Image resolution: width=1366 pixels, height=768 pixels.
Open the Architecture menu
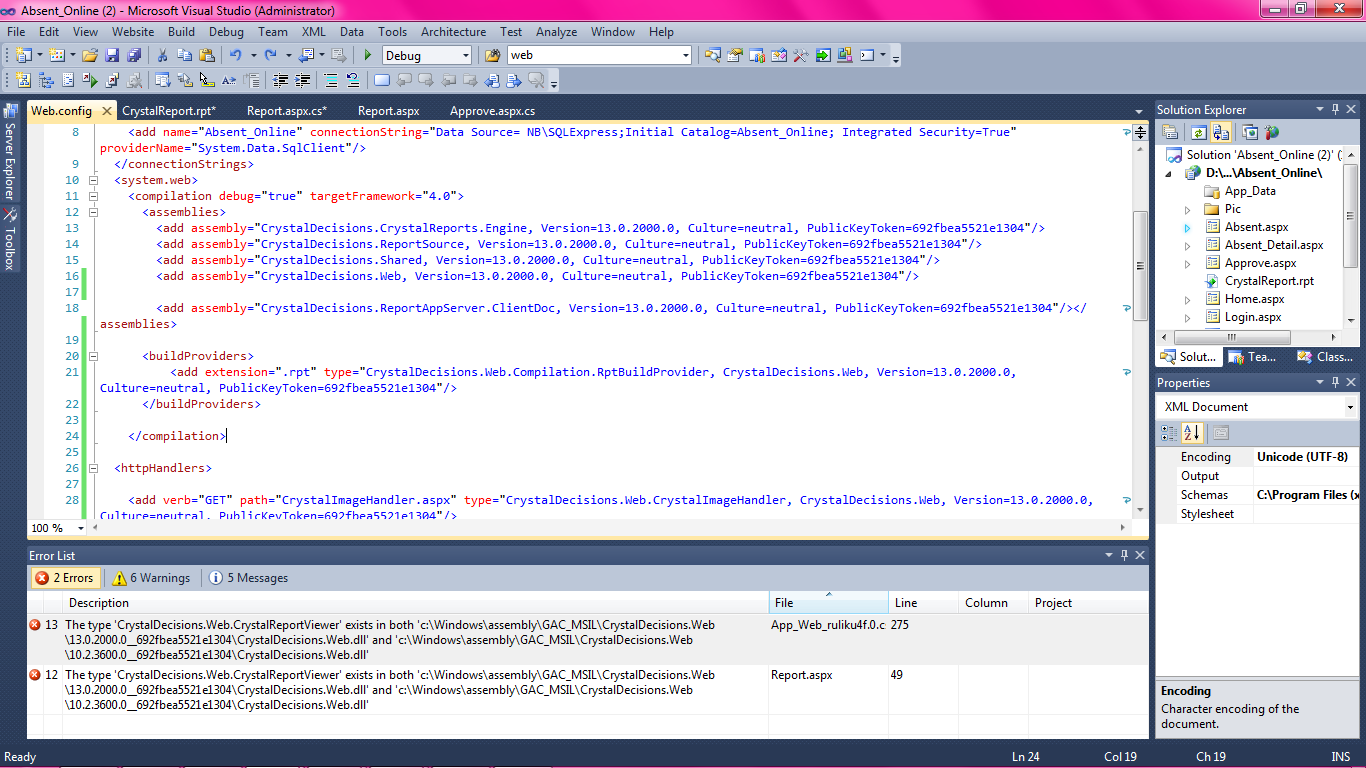(453, 32)
